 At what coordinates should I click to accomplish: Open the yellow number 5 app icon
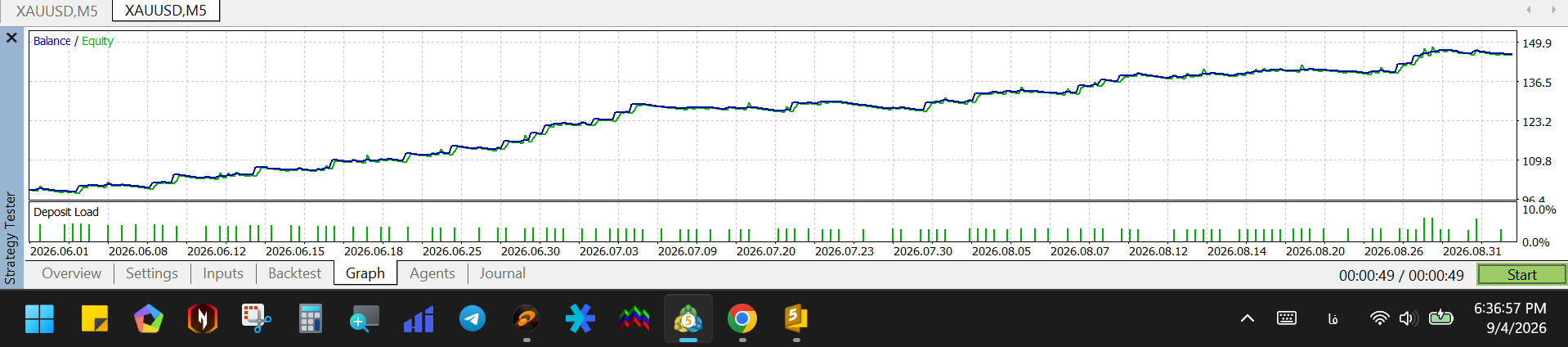coord(795,318)
